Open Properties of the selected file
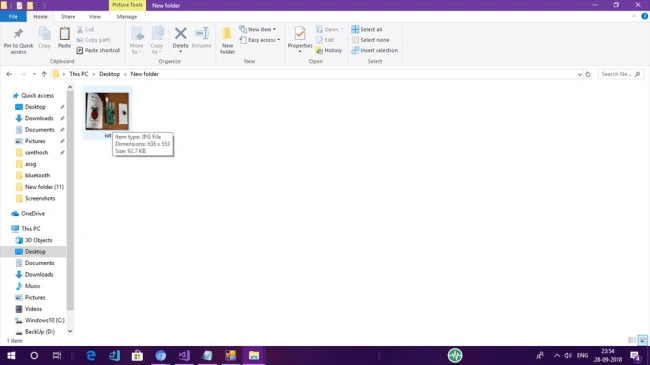The width and height of the screenshot is (650, 365). pyautogui.click(x=300, y=39)
